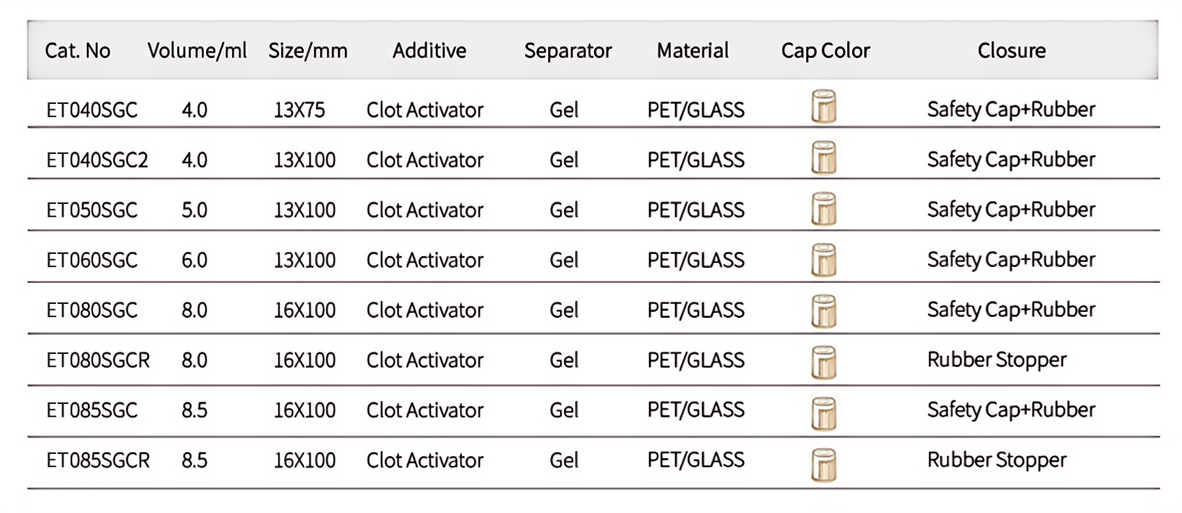Click the gold cap icon for ET040SGC
This screenshot has height=513, width=1182.
[x=823, y=106]
